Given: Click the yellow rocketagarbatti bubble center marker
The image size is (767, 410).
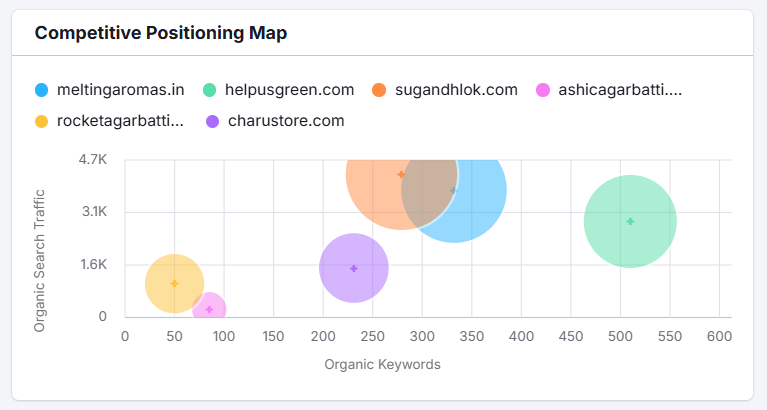Looking at the screenshot, I should (x=175, y=284).
